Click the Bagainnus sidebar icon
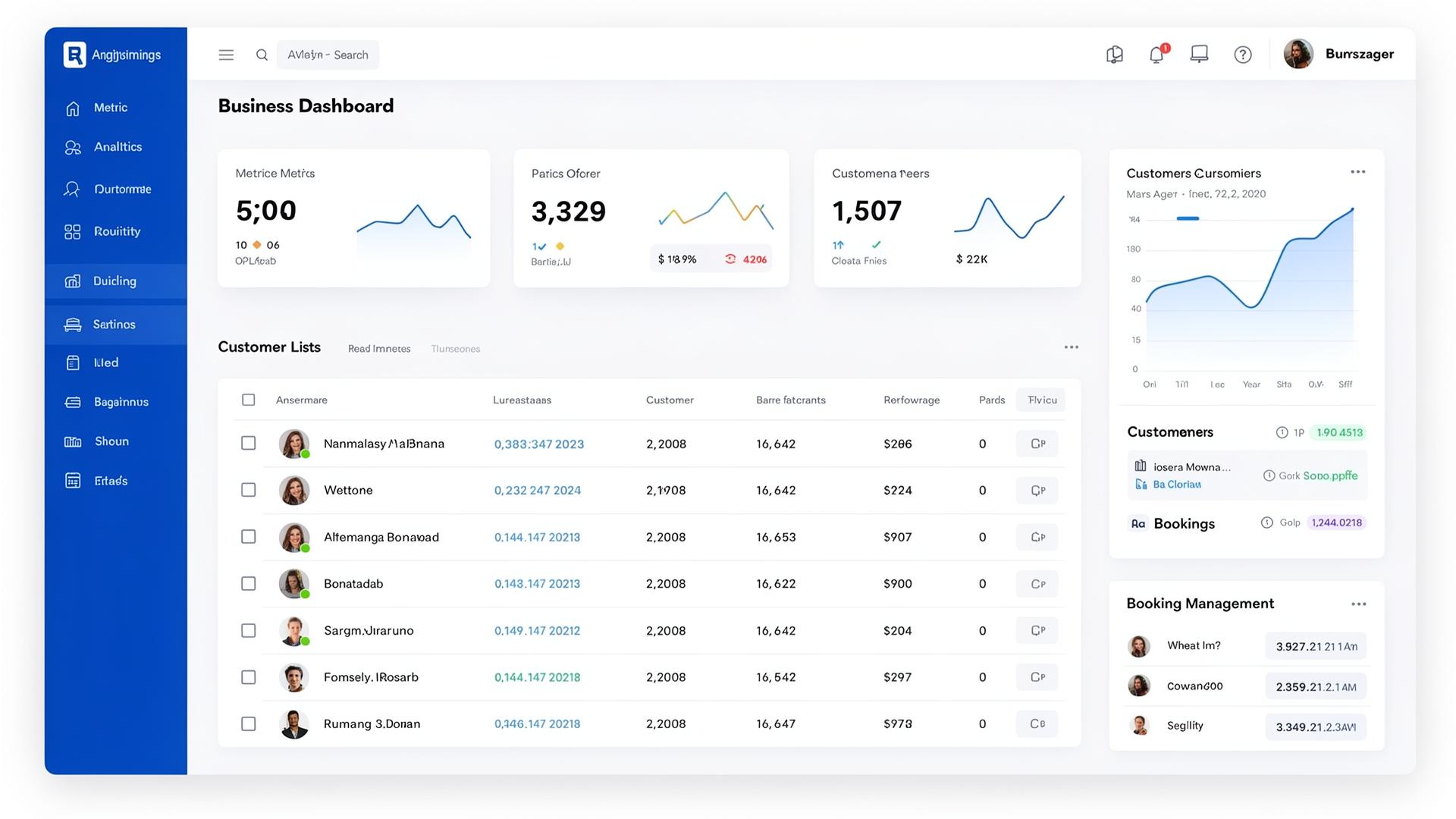 73,402
